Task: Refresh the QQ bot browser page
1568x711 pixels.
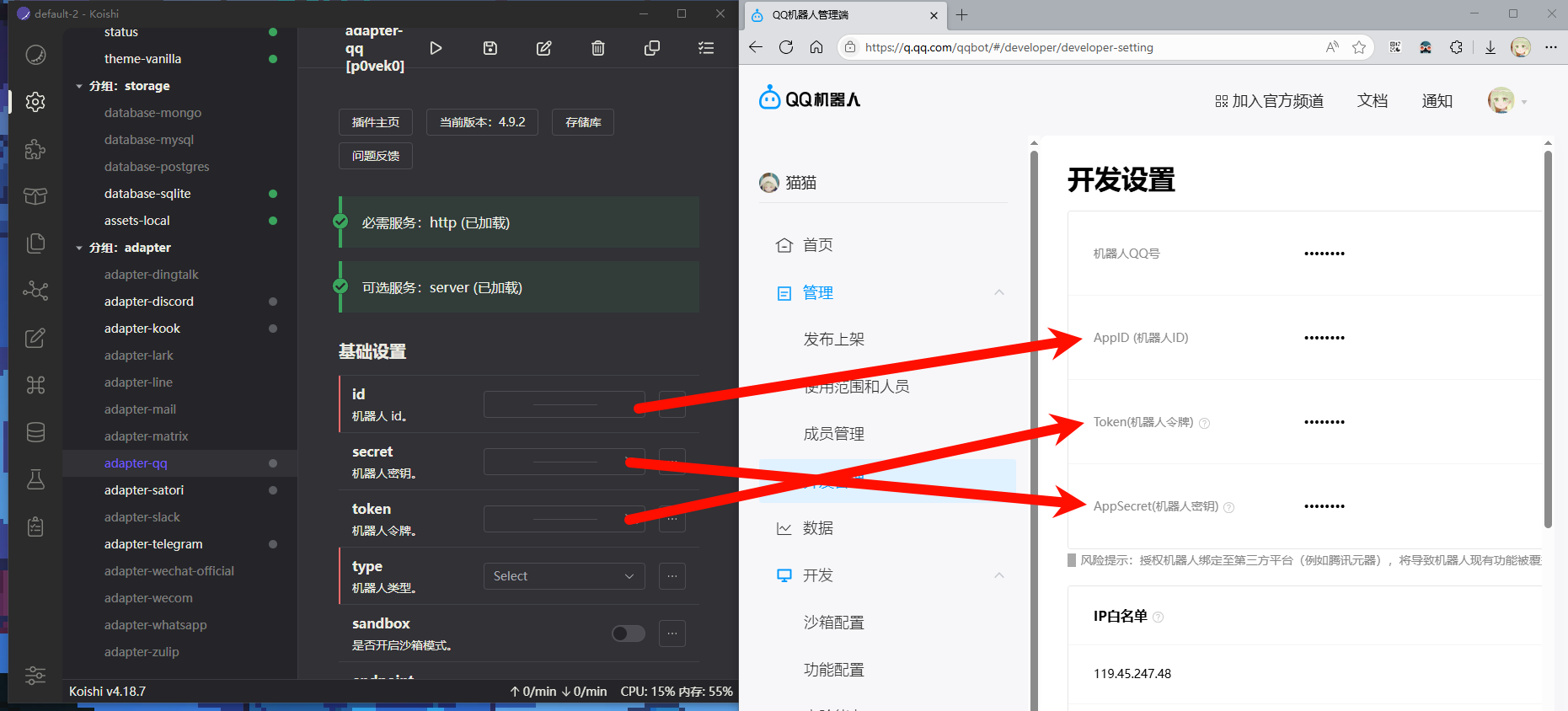Action: pyautogui.click(x=786, y=47)
